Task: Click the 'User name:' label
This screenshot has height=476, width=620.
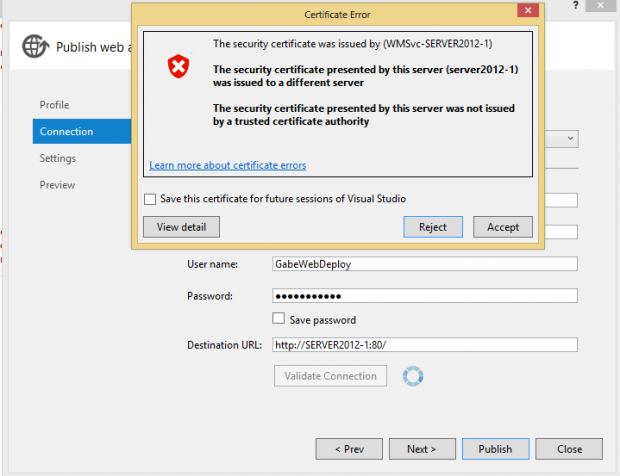Action: click(212, 264)
